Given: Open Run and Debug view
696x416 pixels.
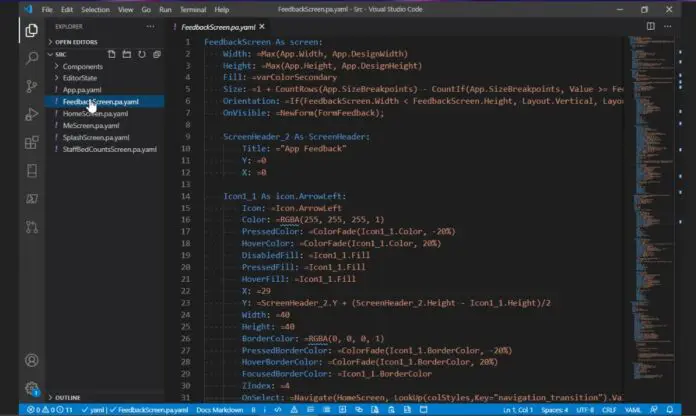Looking at the screenshot, I should coord(32,114).
